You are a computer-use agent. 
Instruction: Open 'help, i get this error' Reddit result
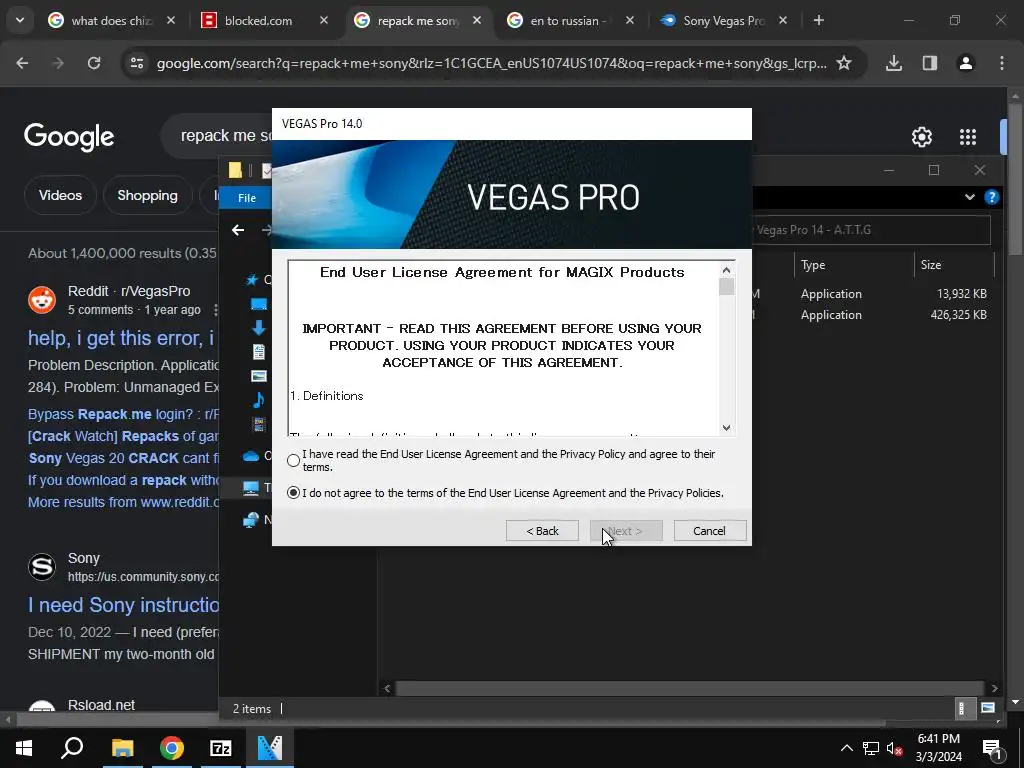tap(121, 338)
